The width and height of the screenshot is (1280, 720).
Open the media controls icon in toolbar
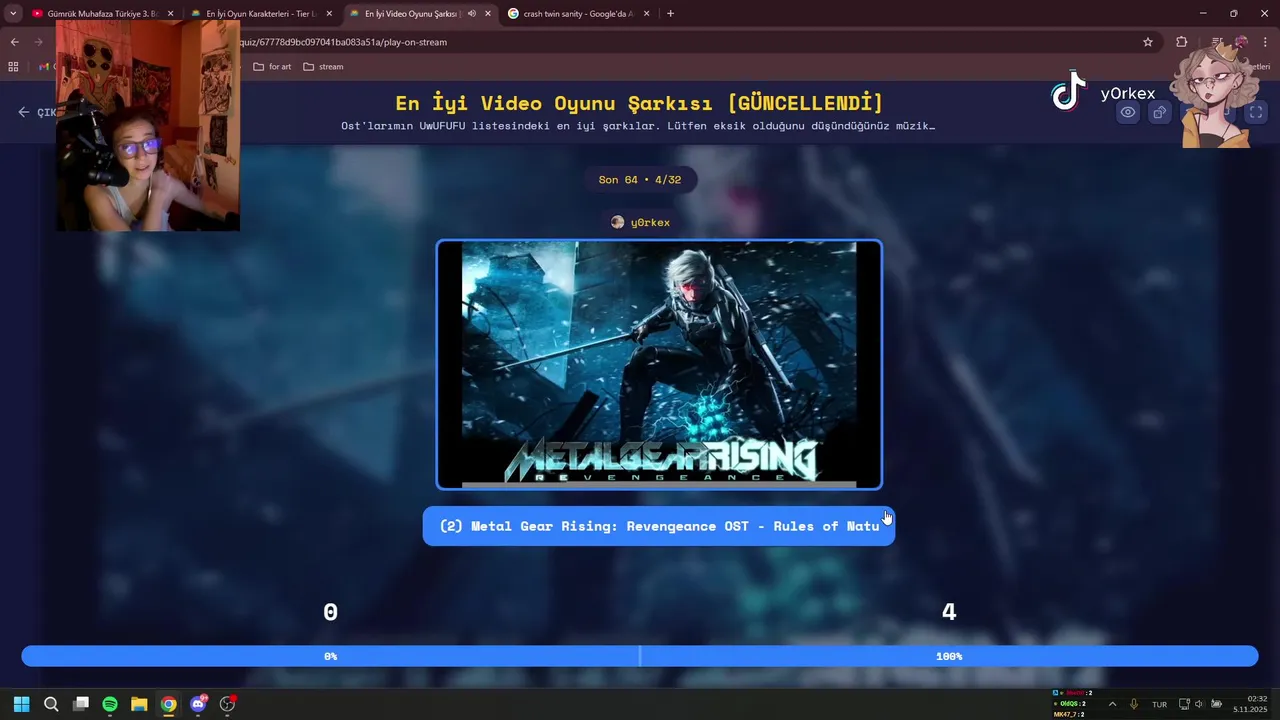click(1216, 42)
